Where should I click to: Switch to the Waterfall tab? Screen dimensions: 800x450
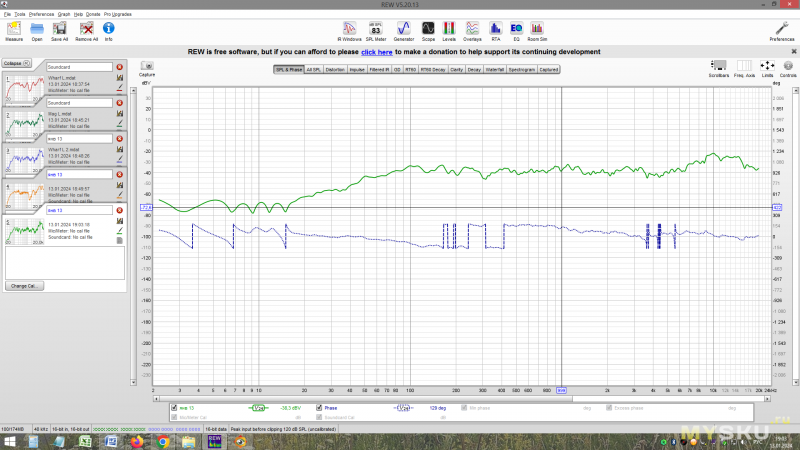(494, 69)
